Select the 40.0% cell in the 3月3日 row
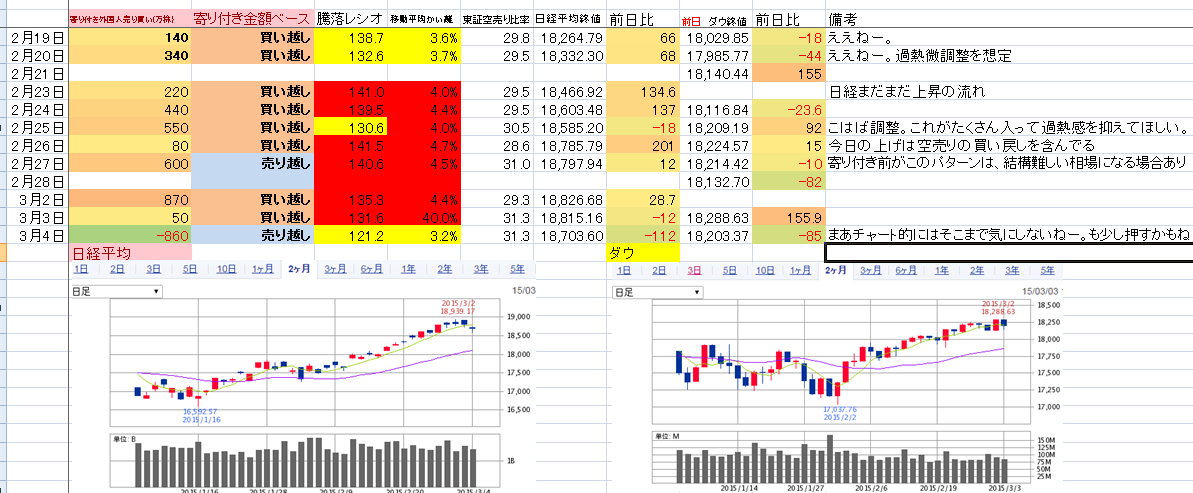The image size is (1193, 493). tap(423, 215)
